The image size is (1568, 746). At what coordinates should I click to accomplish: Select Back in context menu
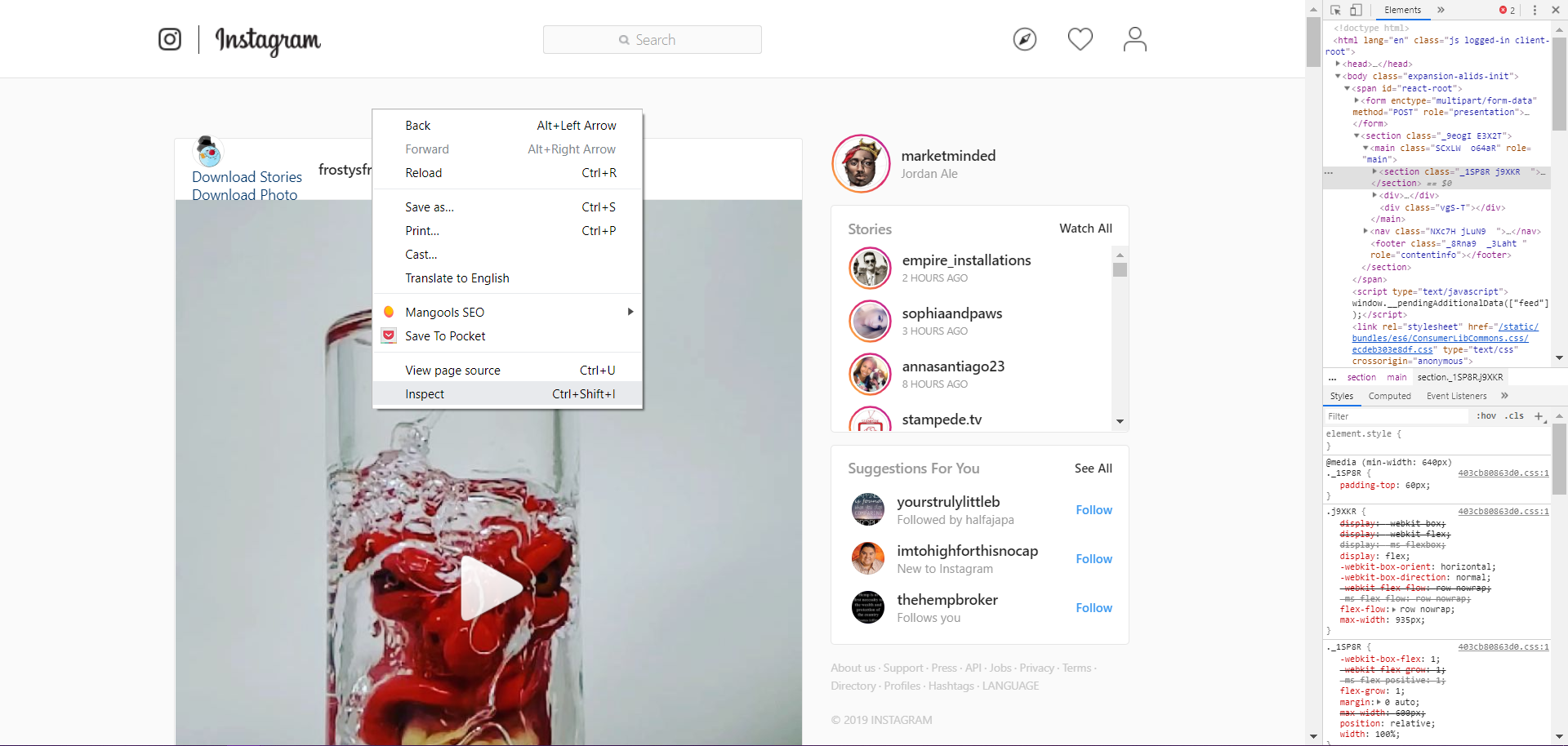point(507,126)
